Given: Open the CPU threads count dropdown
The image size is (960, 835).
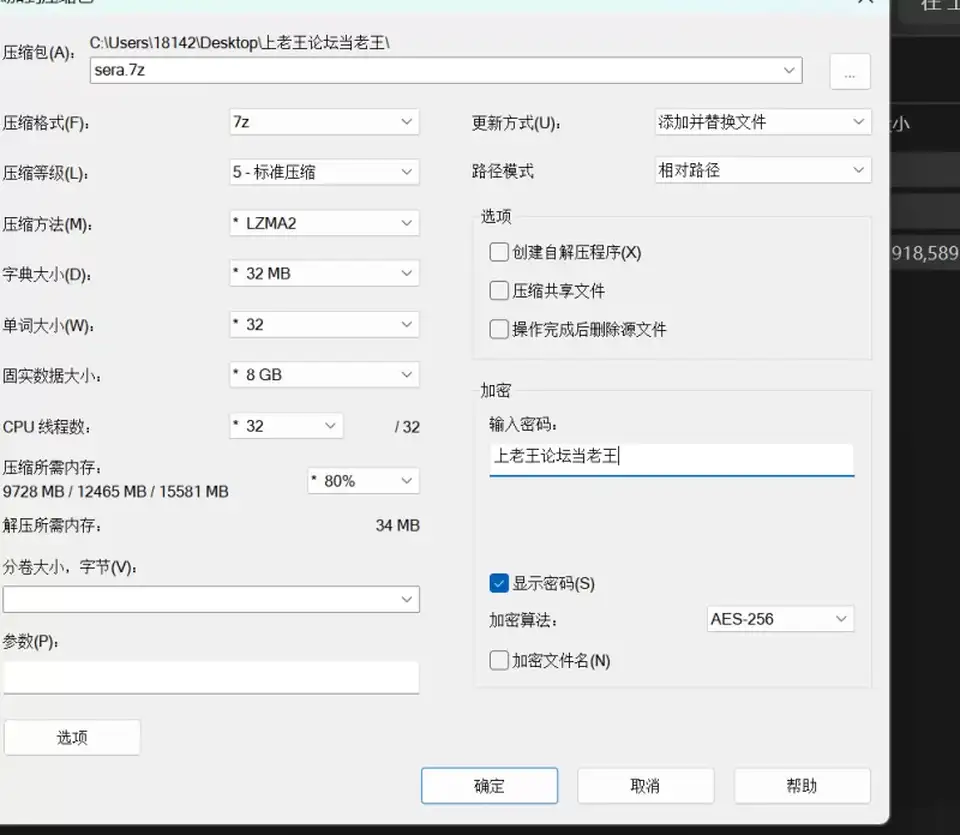Looking at the screenshot, I should click(287, 425).
